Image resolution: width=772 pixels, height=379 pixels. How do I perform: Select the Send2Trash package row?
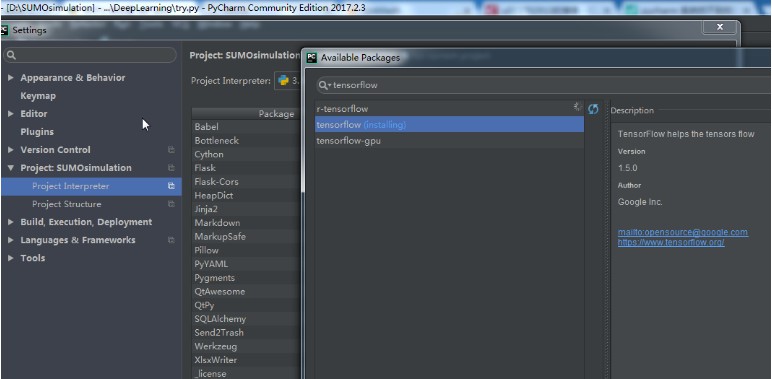pyautogui.click(x=247, y=333)
